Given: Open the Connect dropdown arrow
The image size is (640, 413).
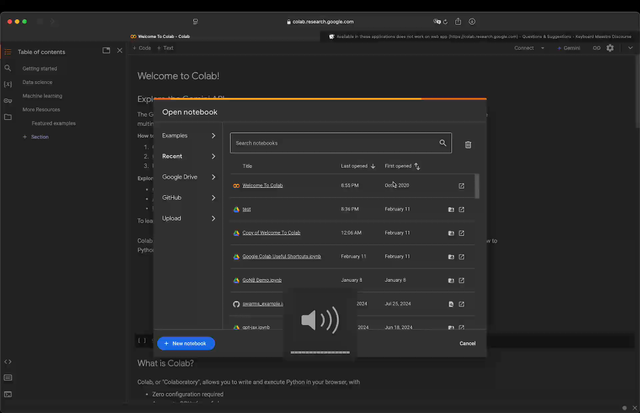Looking at the screenshot, I should click(x=542, y=48).
